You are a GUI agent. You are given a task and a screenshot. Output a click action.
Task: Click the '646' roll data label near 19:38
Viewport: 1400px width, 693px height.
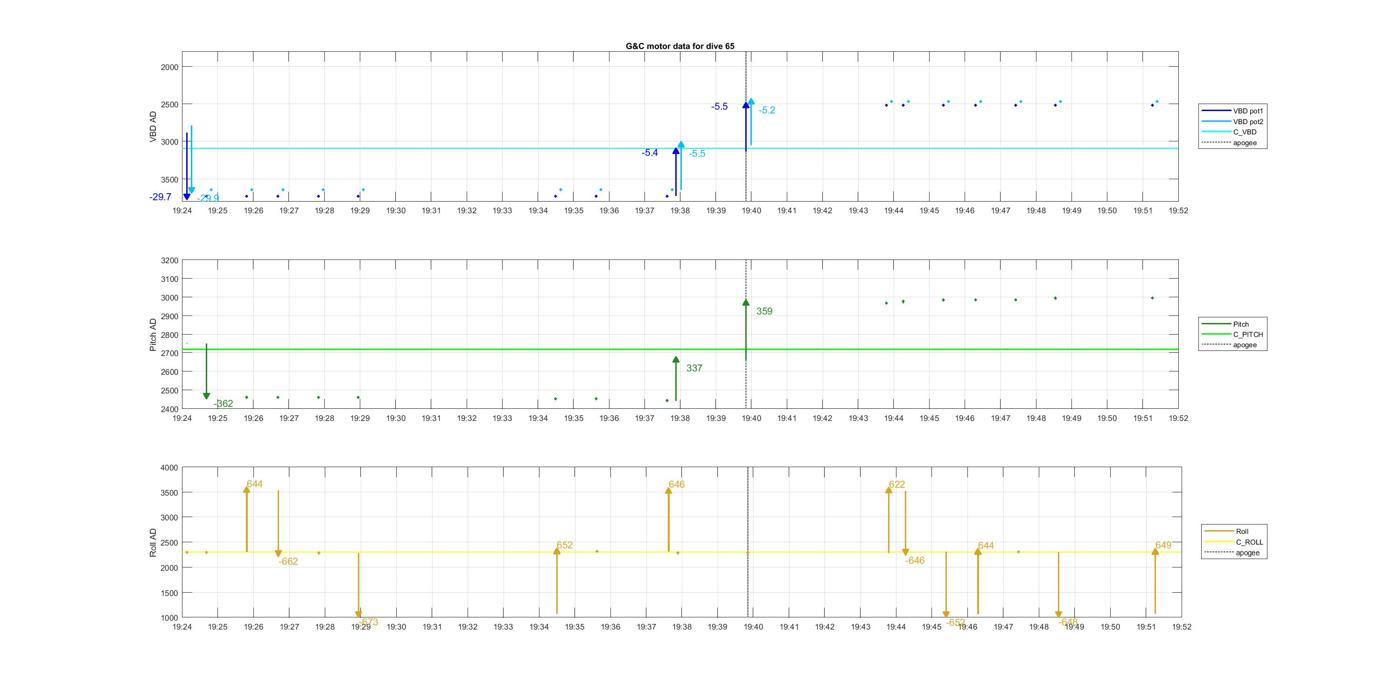click(x=677, y=485)
